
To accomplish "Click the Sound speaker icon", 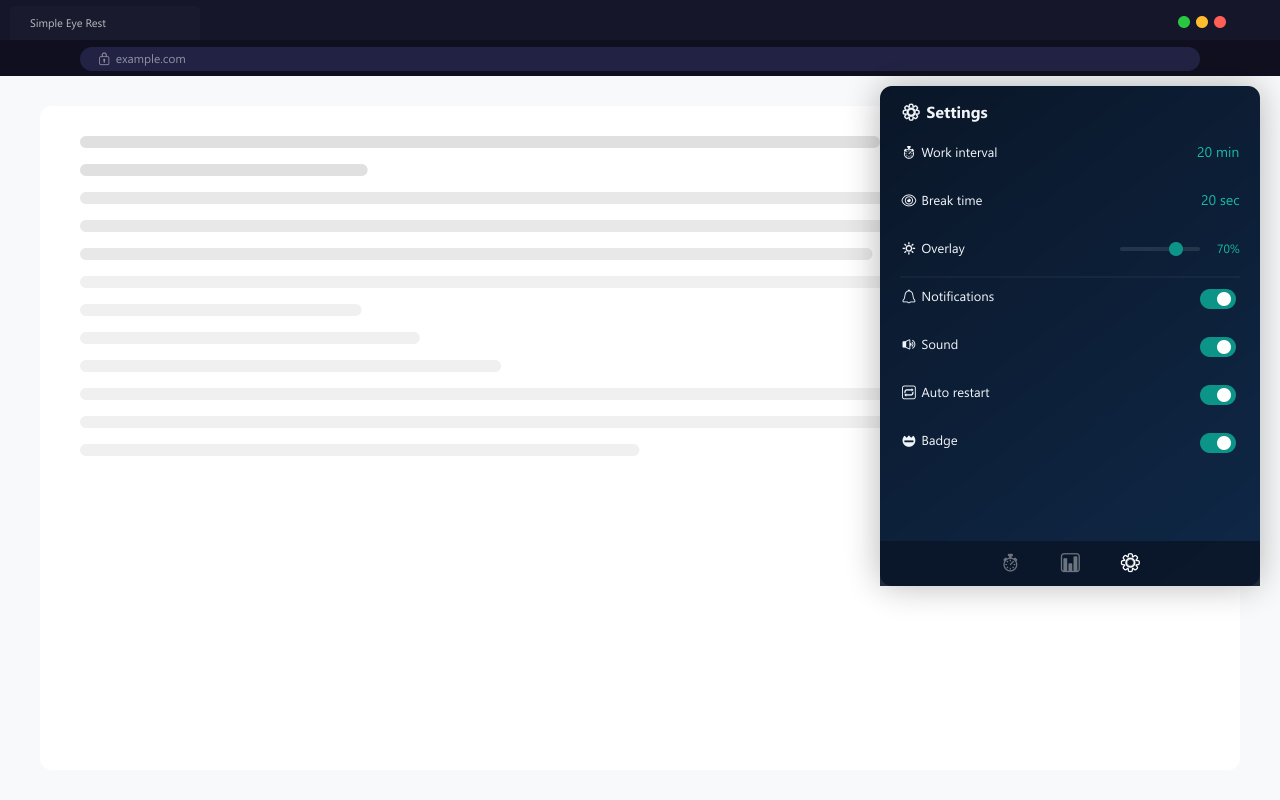I will (909, 345).
